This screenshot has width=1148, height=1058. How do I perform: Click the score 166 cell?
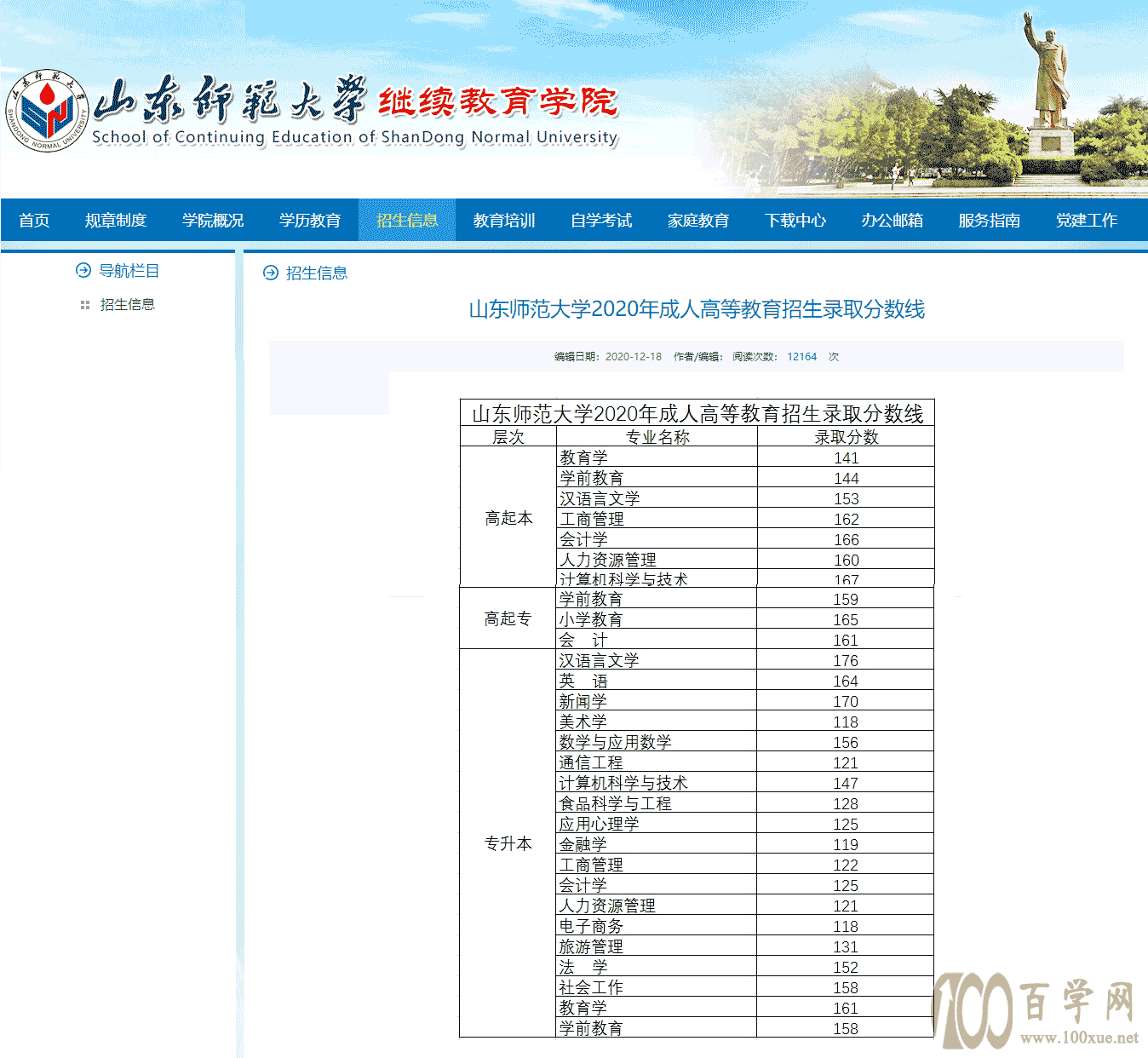[x=847, y=539]
